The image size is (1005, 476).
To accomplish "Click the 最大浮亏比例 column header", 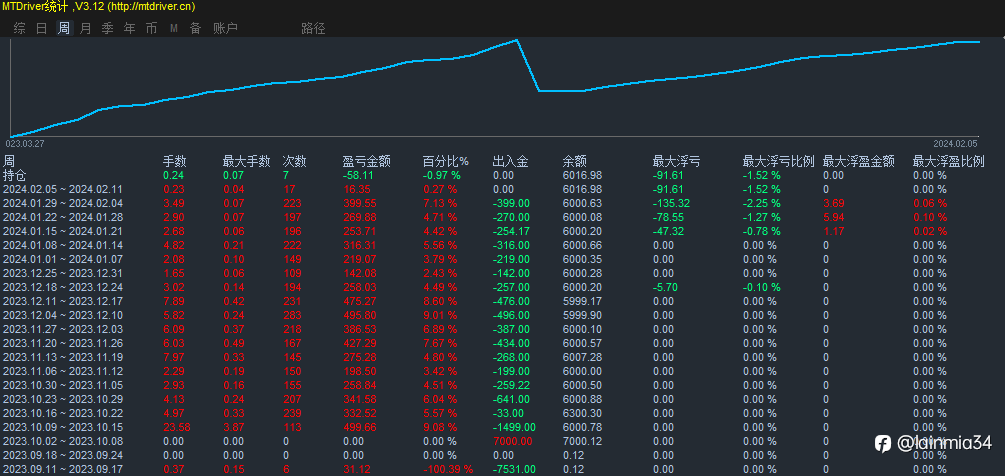I will tap(778, 161).
